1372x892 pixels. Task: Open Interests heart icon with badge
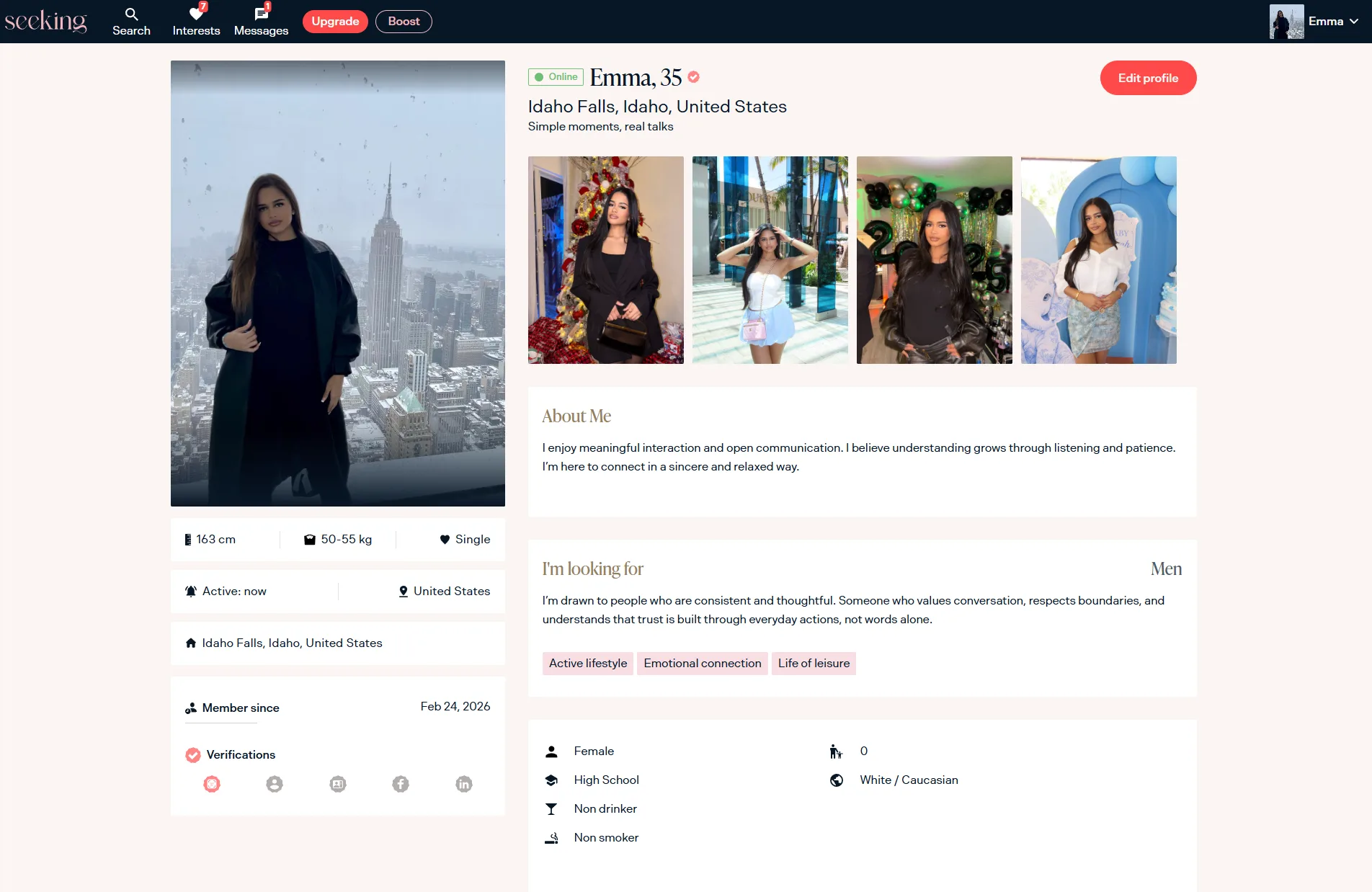point(196,14)
